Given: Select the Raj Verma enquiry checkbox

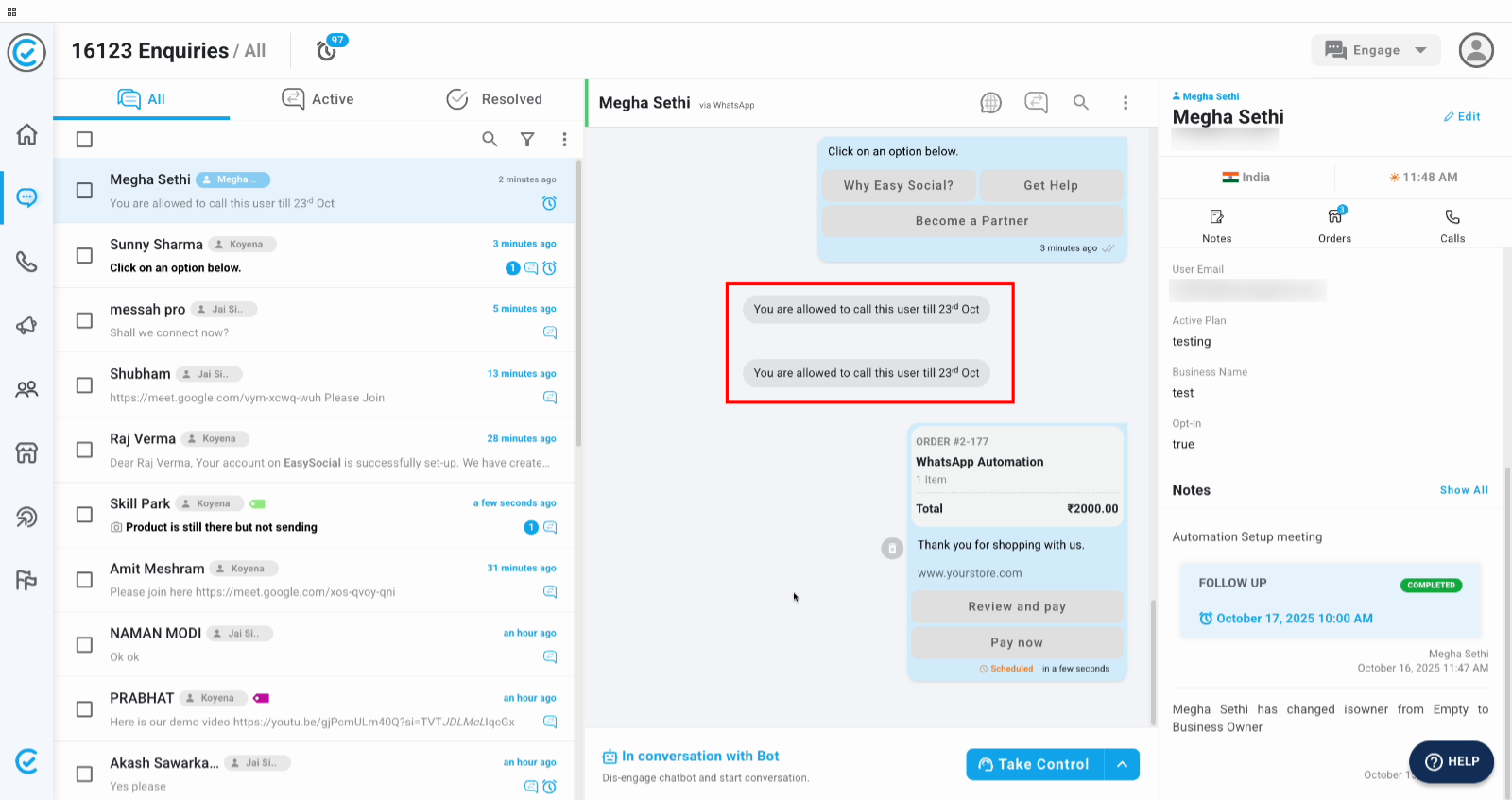Looking at the screenshot, I should click(84, 450).
